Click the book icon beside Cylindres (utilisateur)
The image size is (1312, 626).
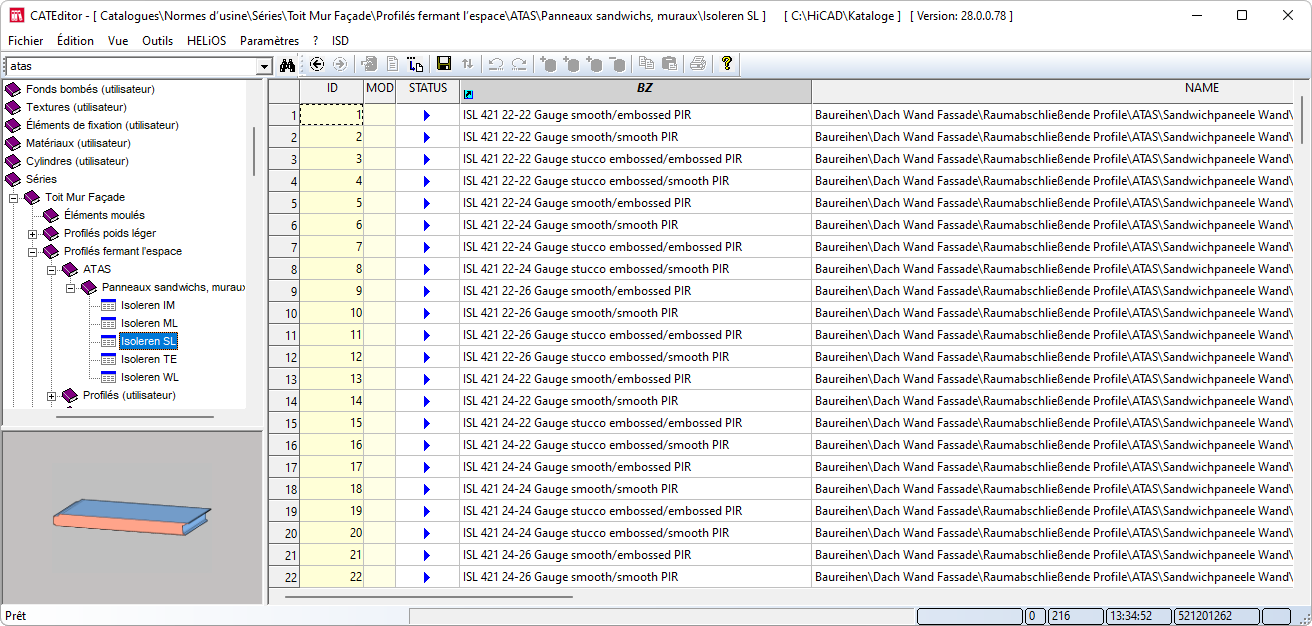pyautogui.click(x=13, y=161)
